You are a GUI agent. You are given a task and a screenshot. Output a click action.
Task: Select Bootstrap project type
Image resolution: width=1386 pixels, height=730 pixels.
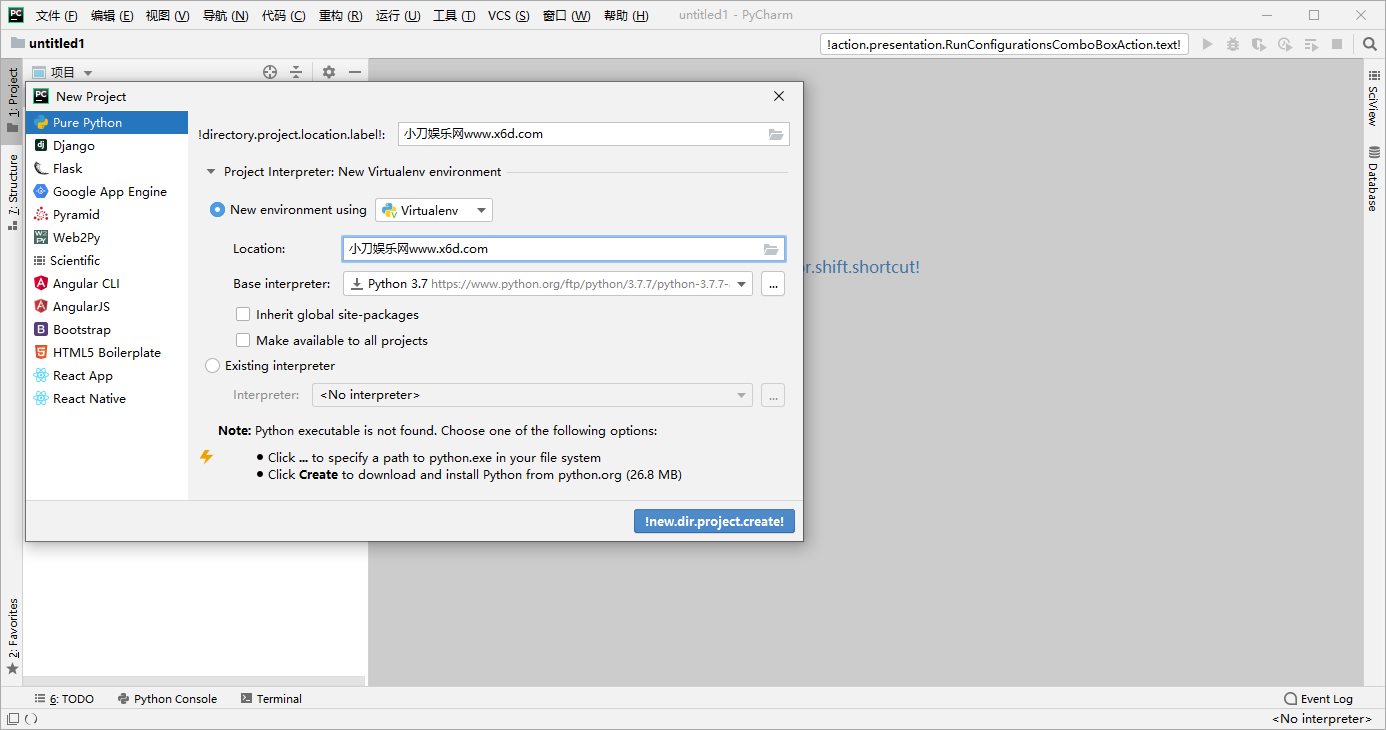click(x=107, y=330)
